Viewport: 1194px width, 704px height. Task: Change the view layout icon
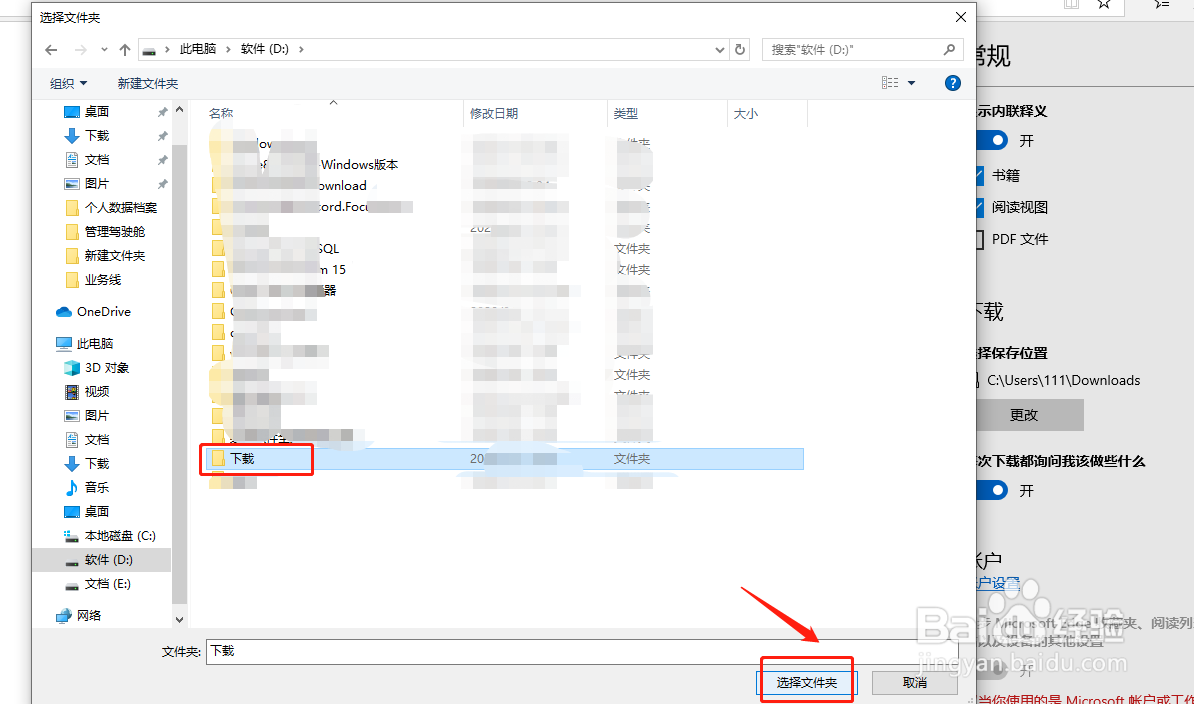point(889,83)
